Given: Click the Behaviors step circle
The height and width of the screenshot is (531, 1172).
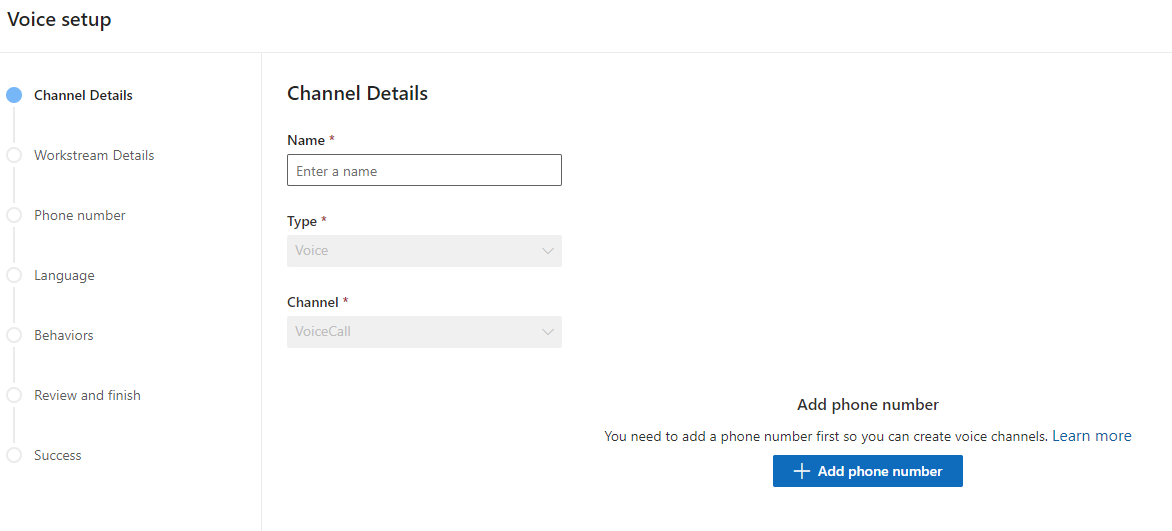Looking at the screenshot, I should pos(14,335).
